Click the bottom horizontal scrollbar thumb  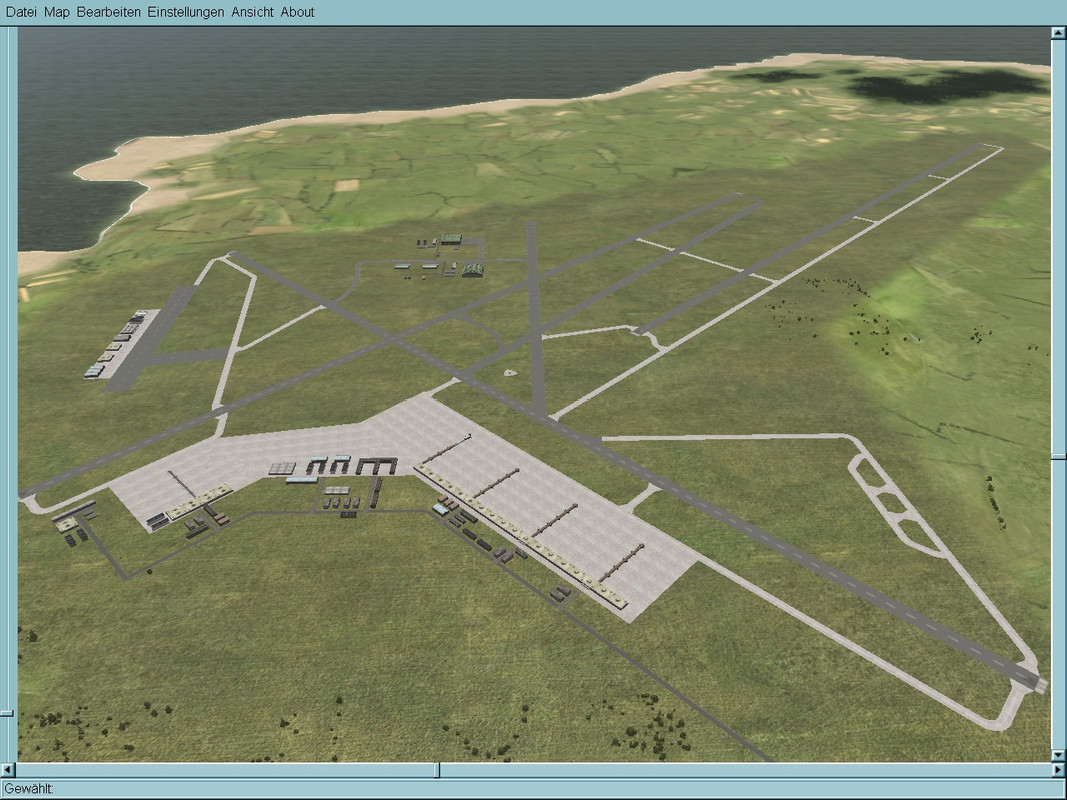pyautogui.click(x=437, y=770)
